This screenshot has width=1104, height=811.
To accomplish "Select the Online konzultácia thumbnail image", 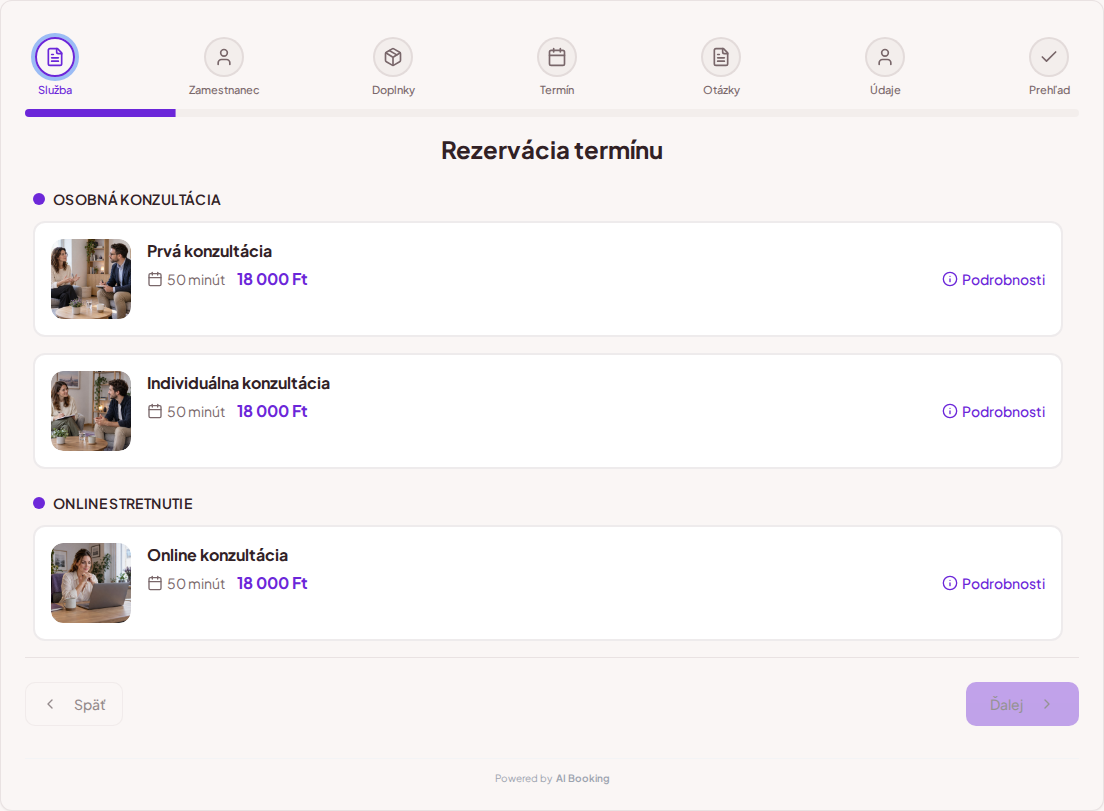I will point(91,583).
